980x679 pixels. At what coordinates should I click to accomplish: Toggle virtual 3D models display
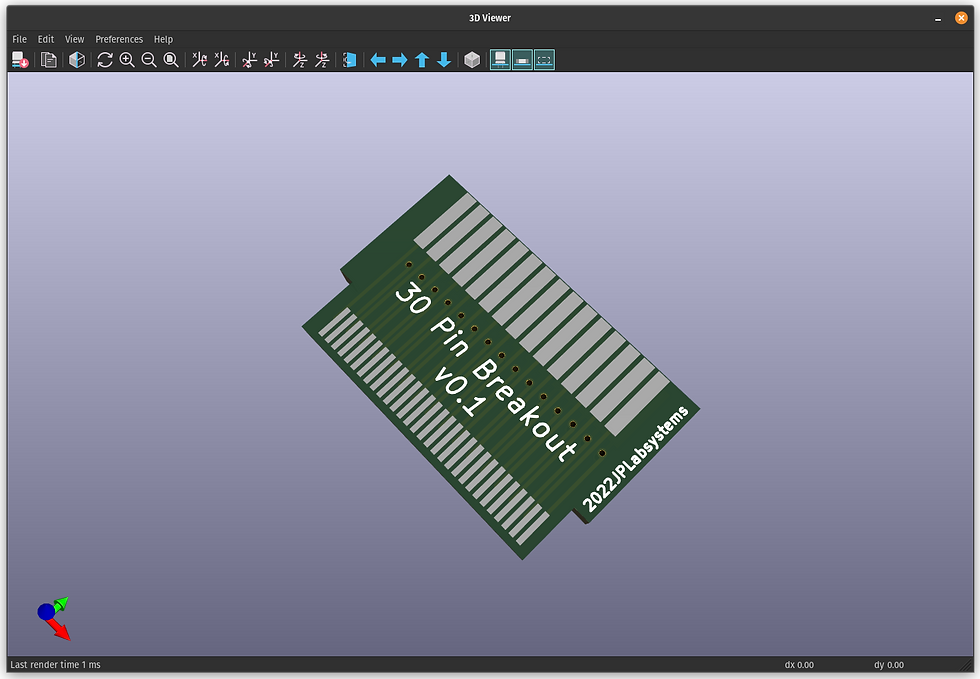544,60
